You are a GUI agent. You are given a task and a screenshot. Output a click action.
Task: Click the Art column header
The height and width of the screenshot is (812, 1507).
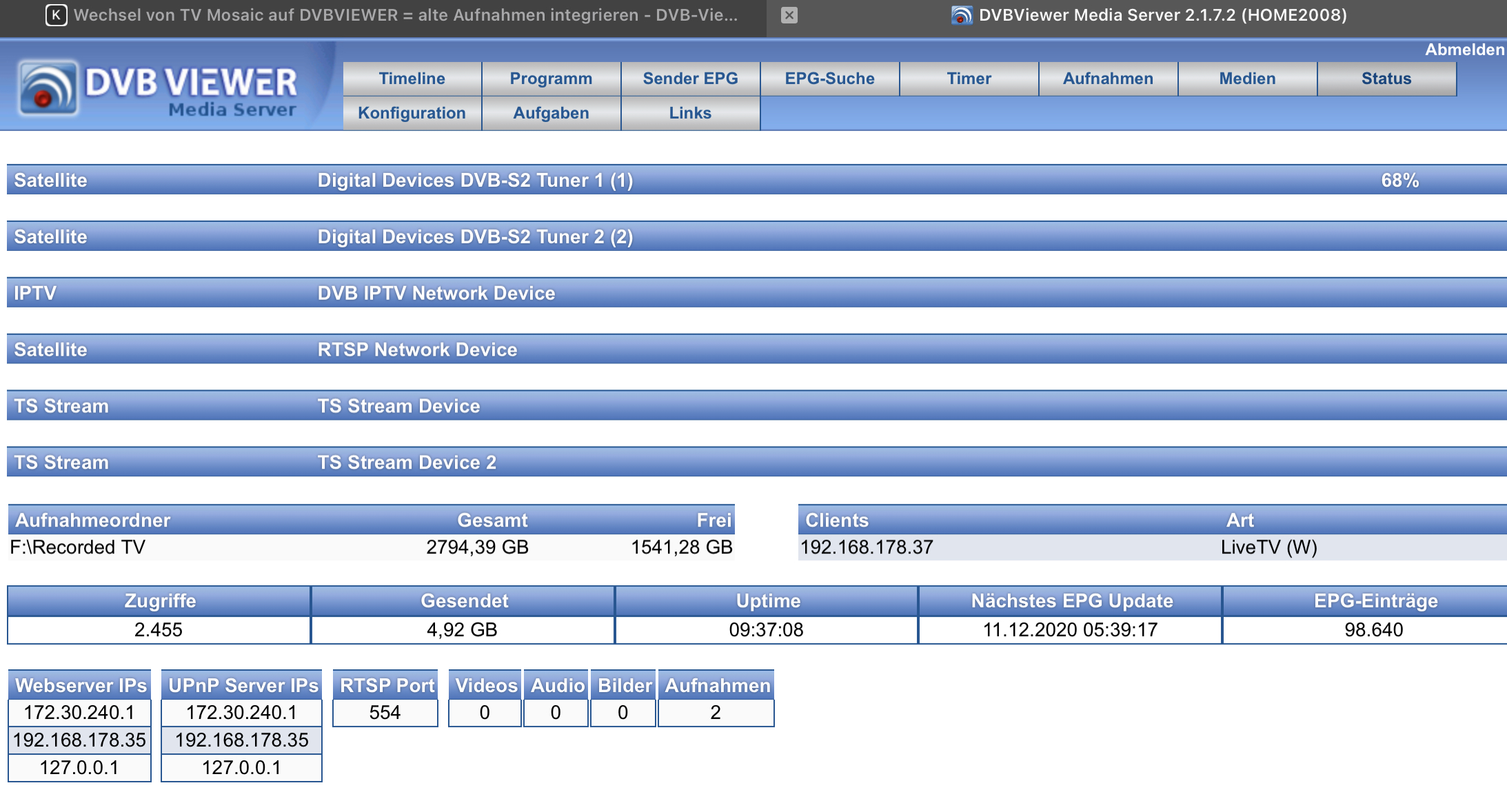(1240, 520)
